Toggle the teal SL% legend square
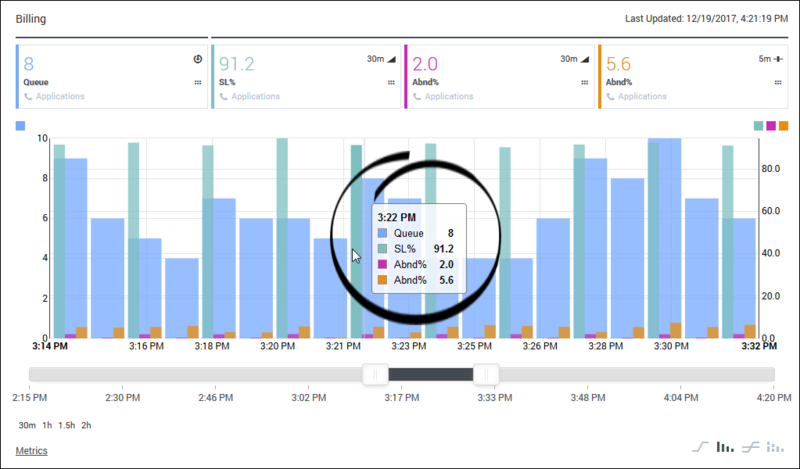This screenshot has height=469, width=800. pos(759,126)
